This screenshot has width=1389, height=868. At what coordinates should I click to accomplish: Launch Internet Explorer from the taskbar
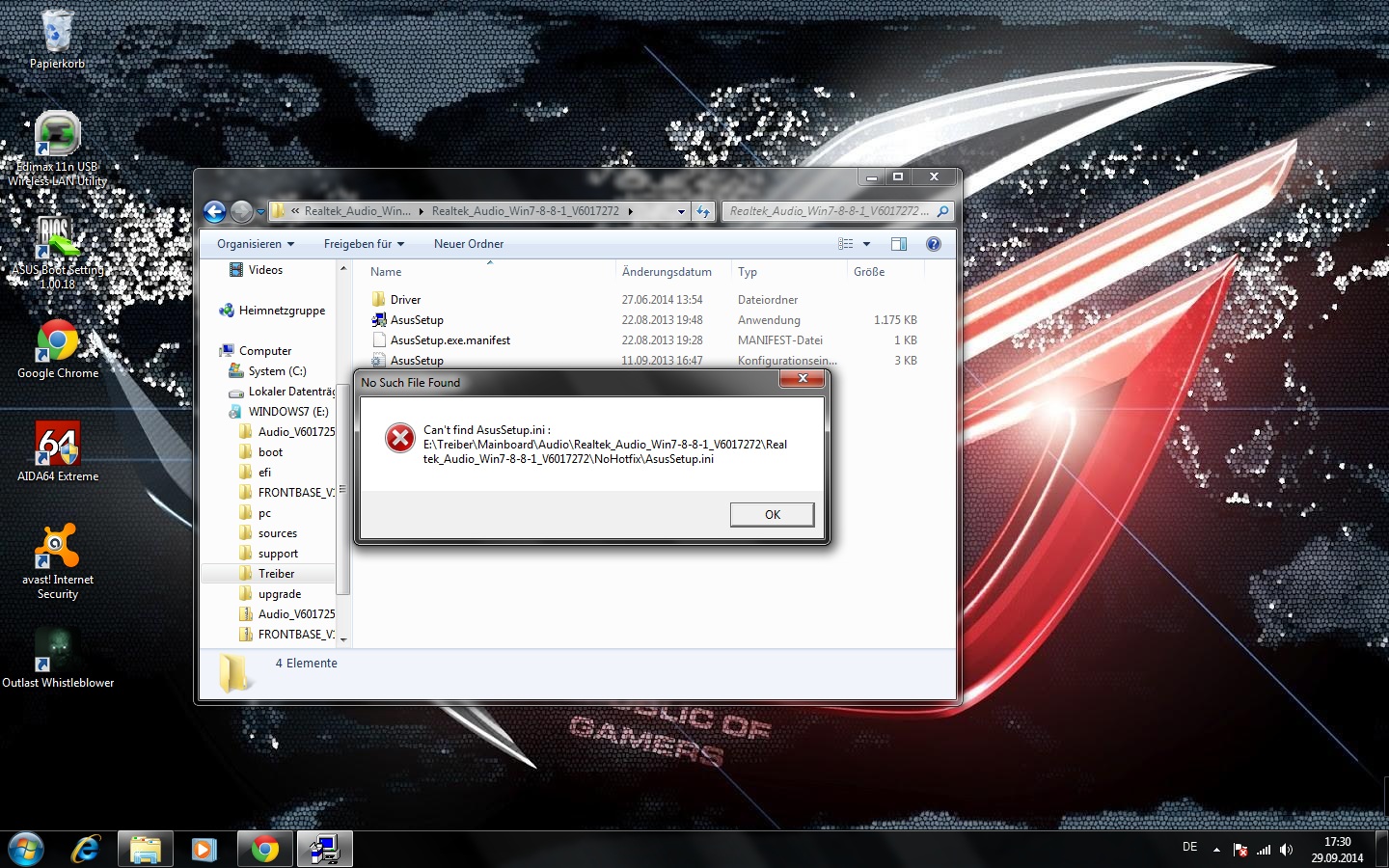coord(86,849)
